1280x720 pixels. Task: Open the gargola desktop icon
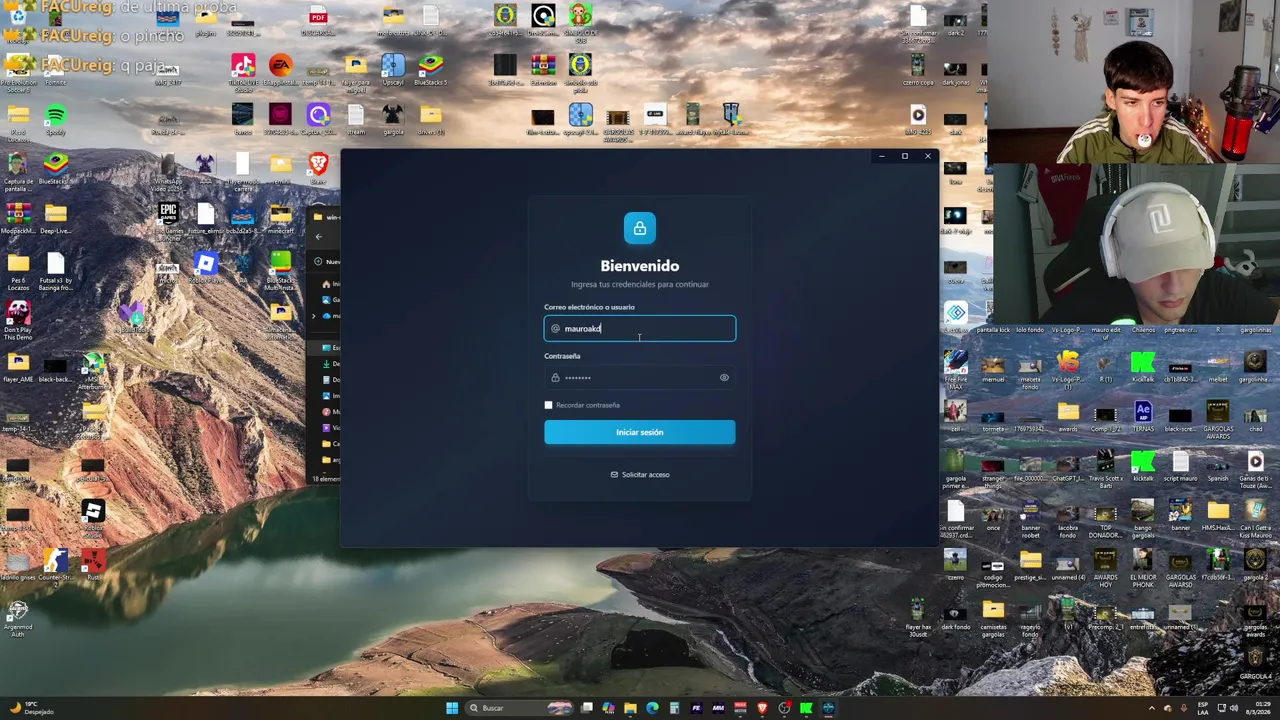(x=393, y=119)
